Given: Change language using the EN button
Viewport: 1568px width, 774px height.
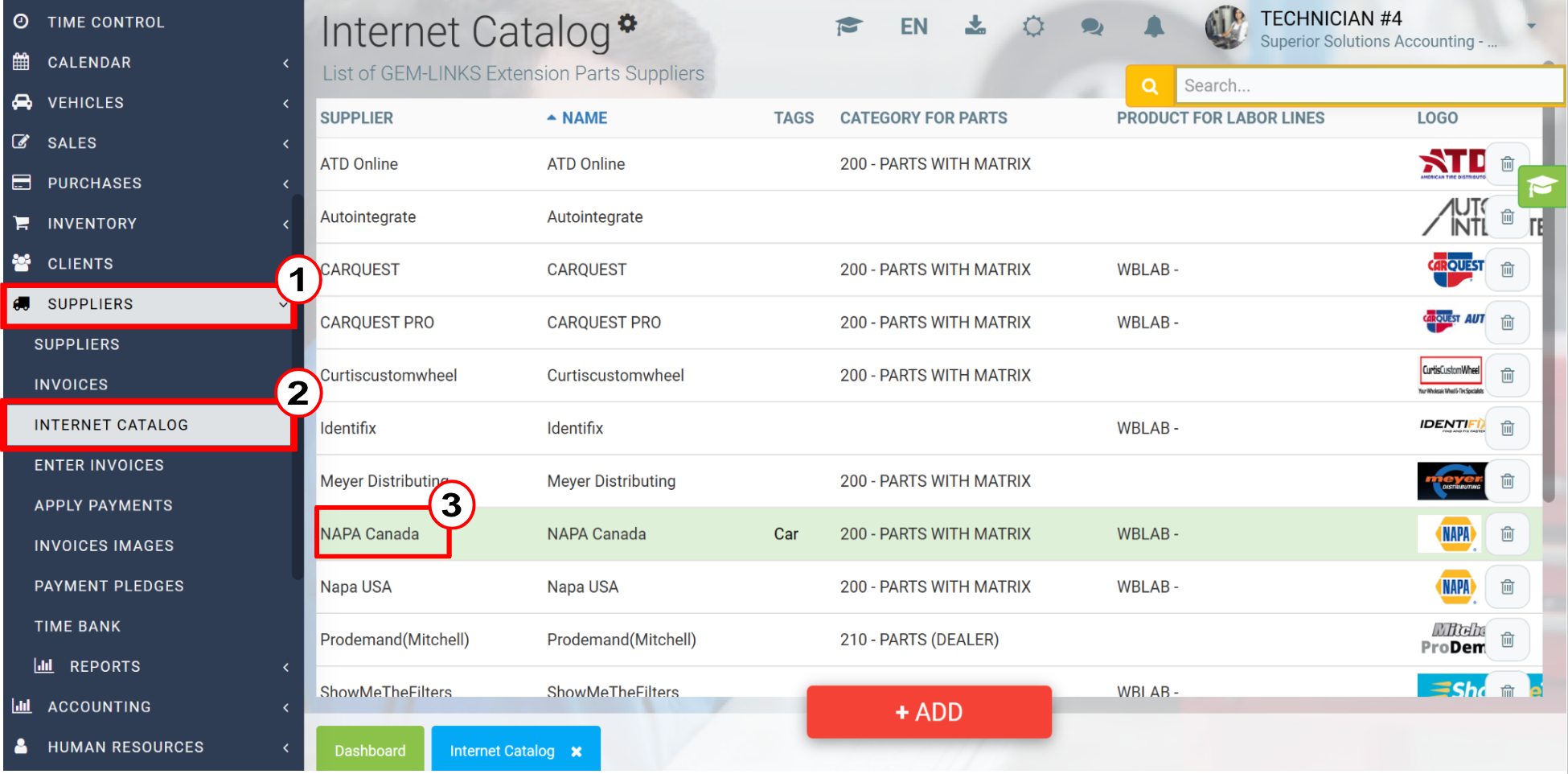Looking at the screenshot, I should [x=913, y=27].
